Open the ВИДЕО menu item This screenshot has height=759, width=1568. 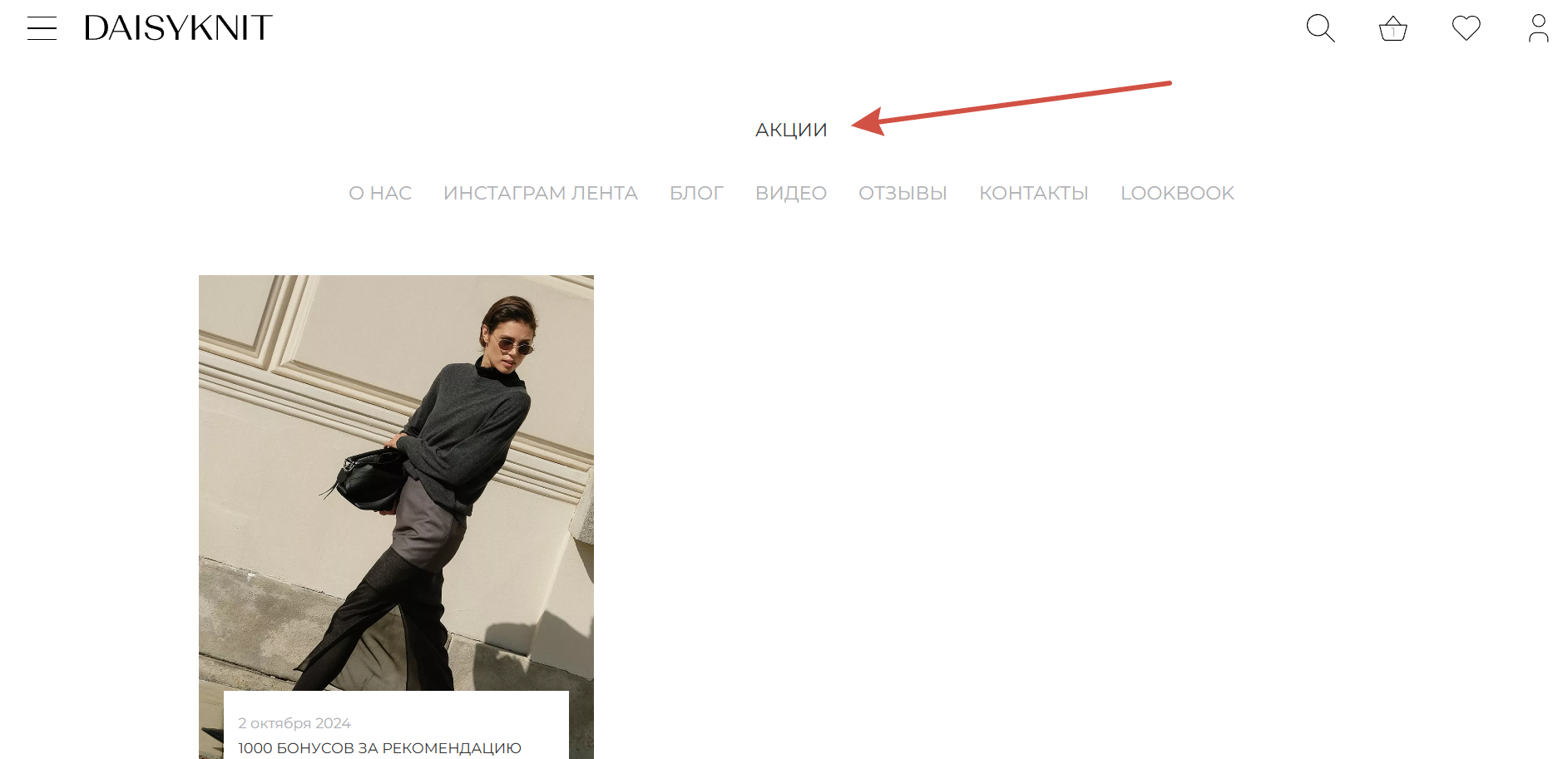pyautogui.click(x=791, y=193)
